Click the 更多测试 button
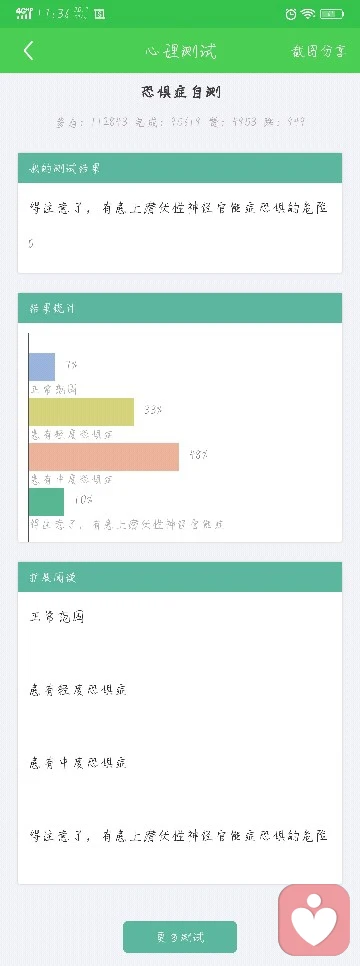This screenshot has width=360, height=966. click(180, 937)
